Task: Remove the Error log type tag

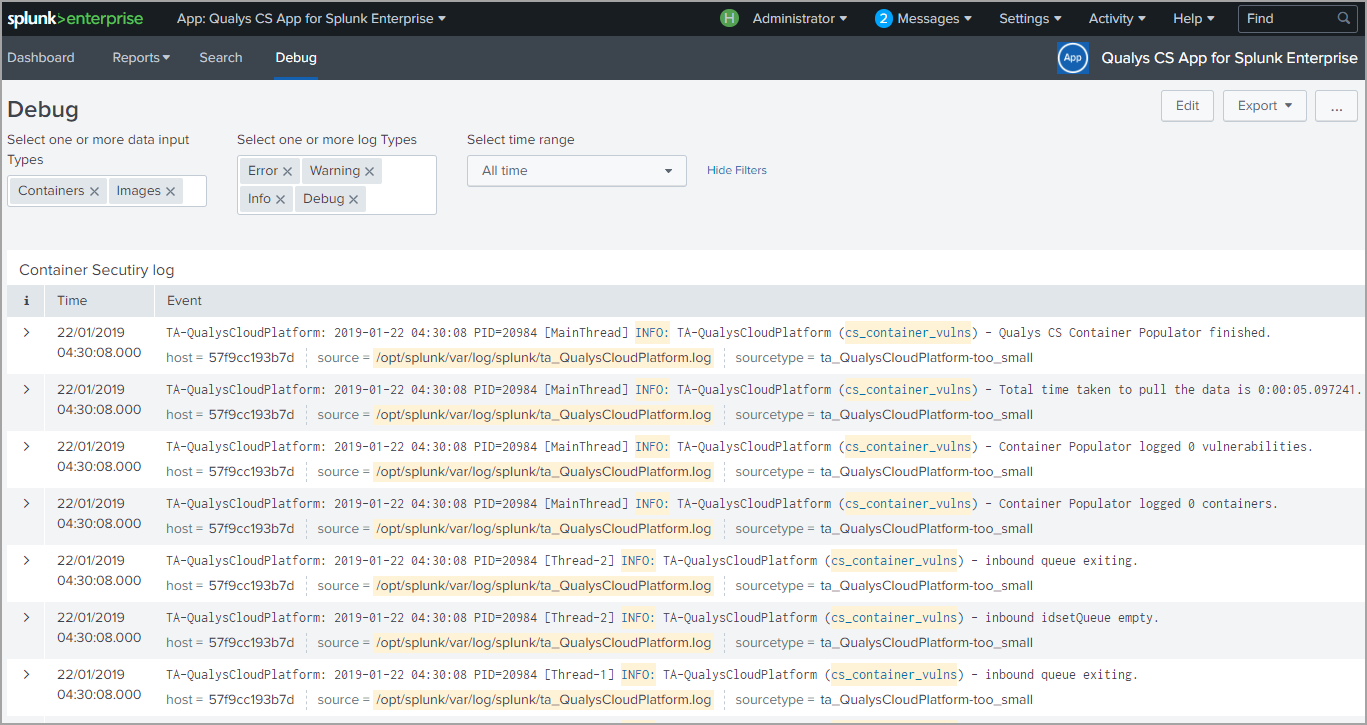Action: pyautogui.click(x=287, y=171)
